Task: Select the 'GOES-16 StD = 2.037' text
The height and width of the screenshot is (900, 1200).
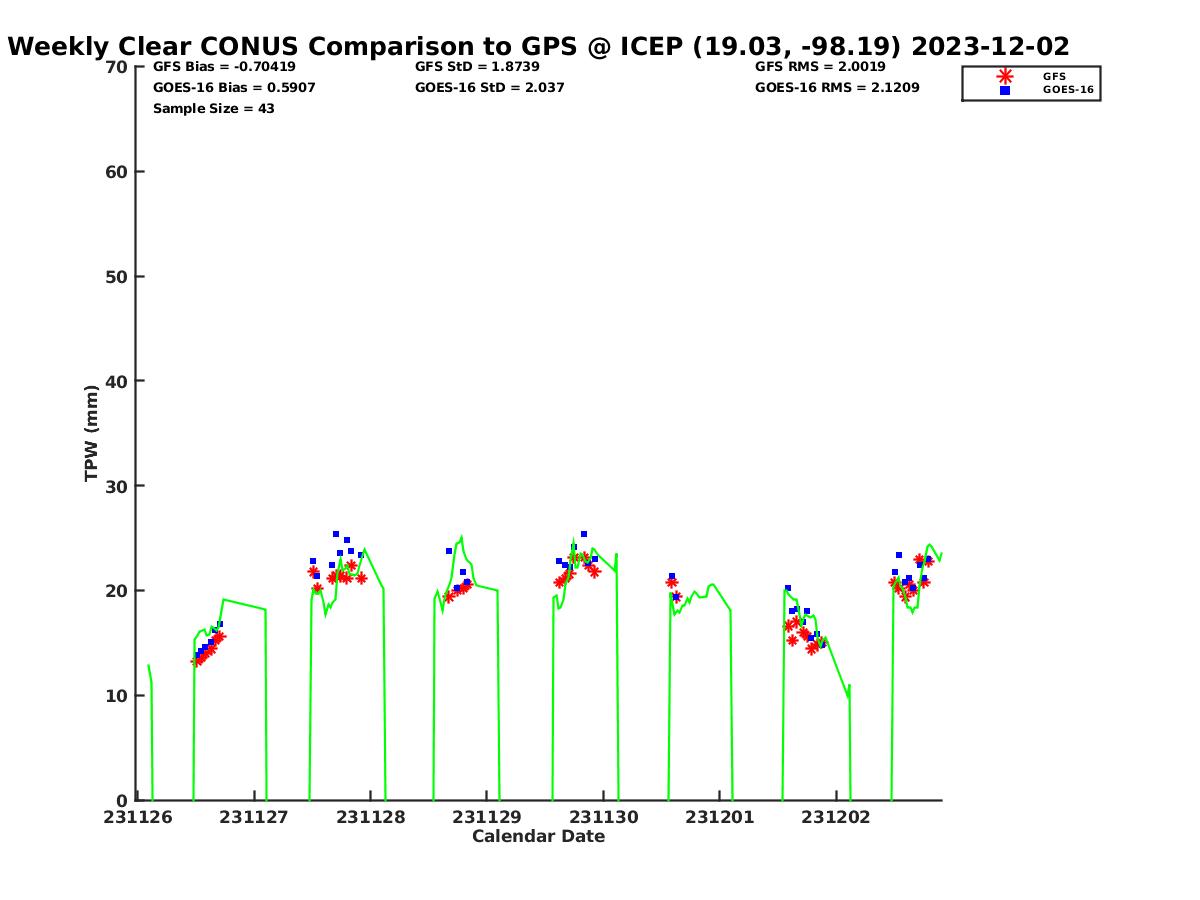Action: click(490, 88)
